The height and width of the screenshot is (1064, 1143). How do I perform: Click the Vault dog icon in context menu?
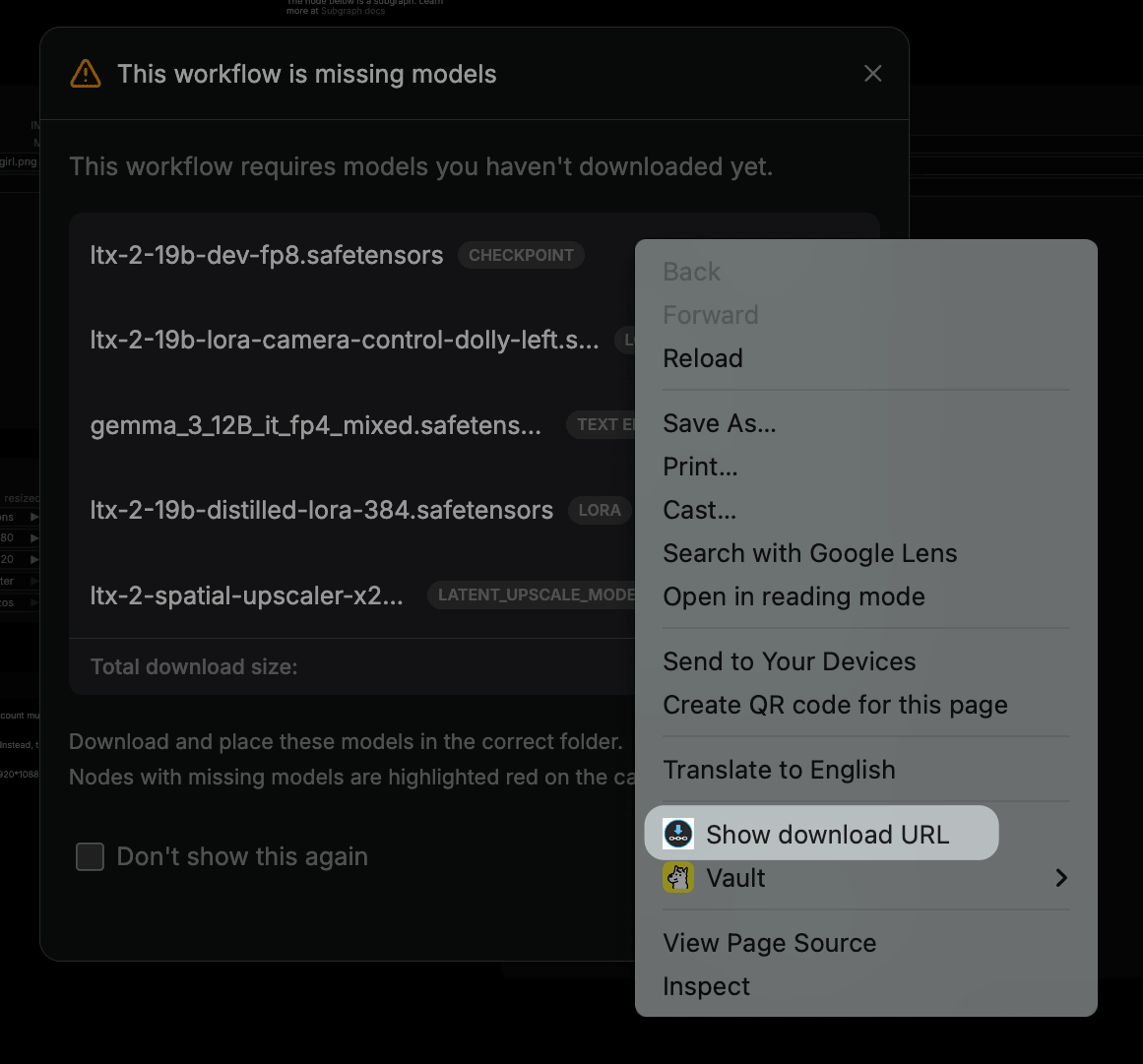pyautogui.click(x=678, y=877)
